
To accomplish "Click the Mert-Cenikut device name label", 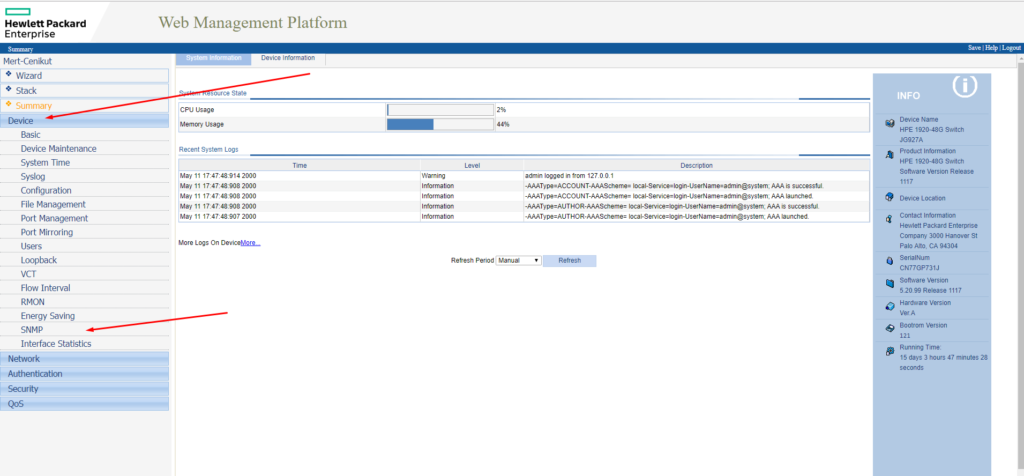I will (27, 61).
